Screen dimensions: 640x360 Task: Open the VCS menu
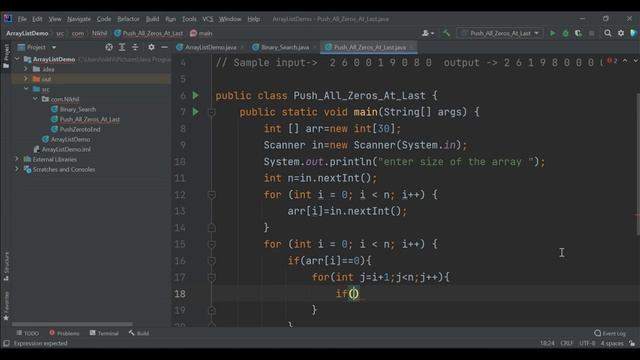[x=208, y=19]
